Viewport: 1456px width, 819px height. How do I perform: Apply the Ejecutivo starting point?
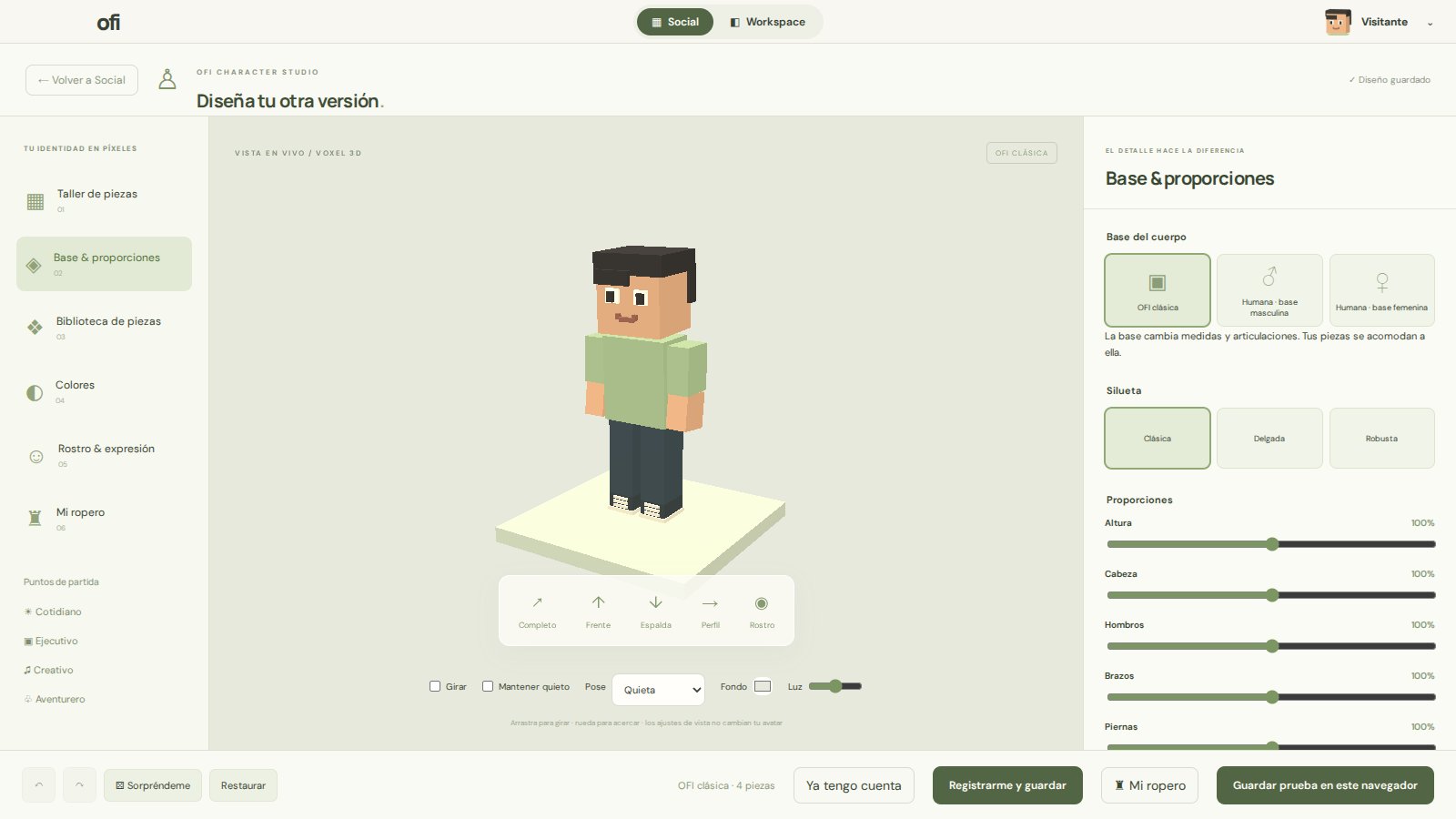(x=51, y=641)
